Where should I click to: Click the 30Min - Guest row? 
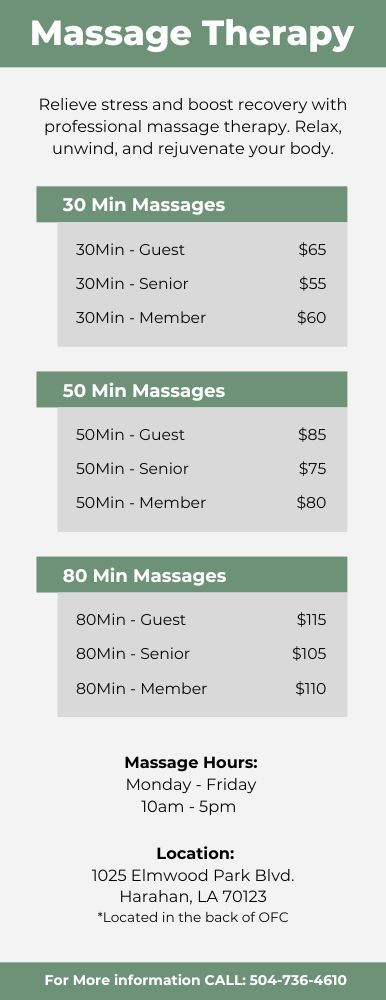coord(202,249)
